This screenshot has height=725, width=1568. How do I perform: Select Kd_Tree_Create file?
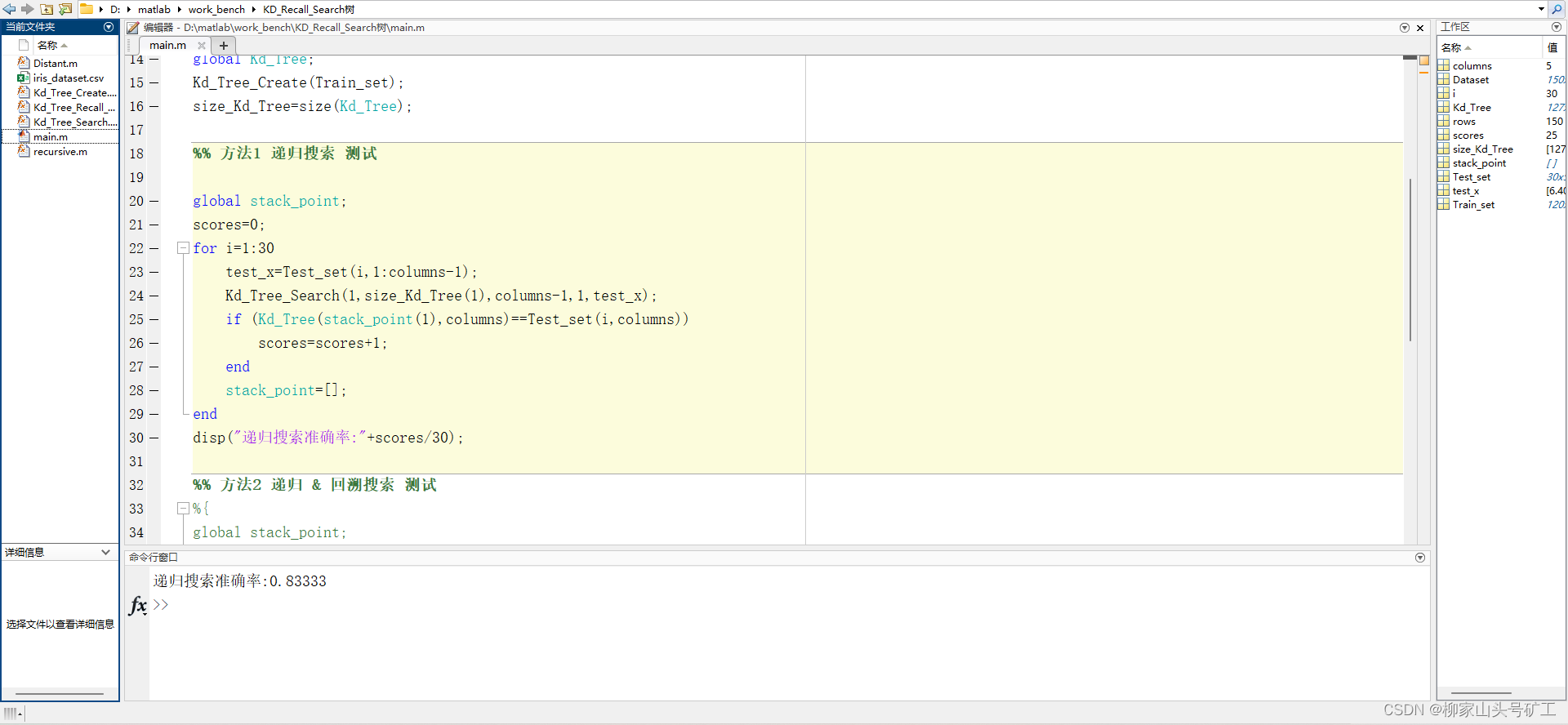[x=74, y=93]
